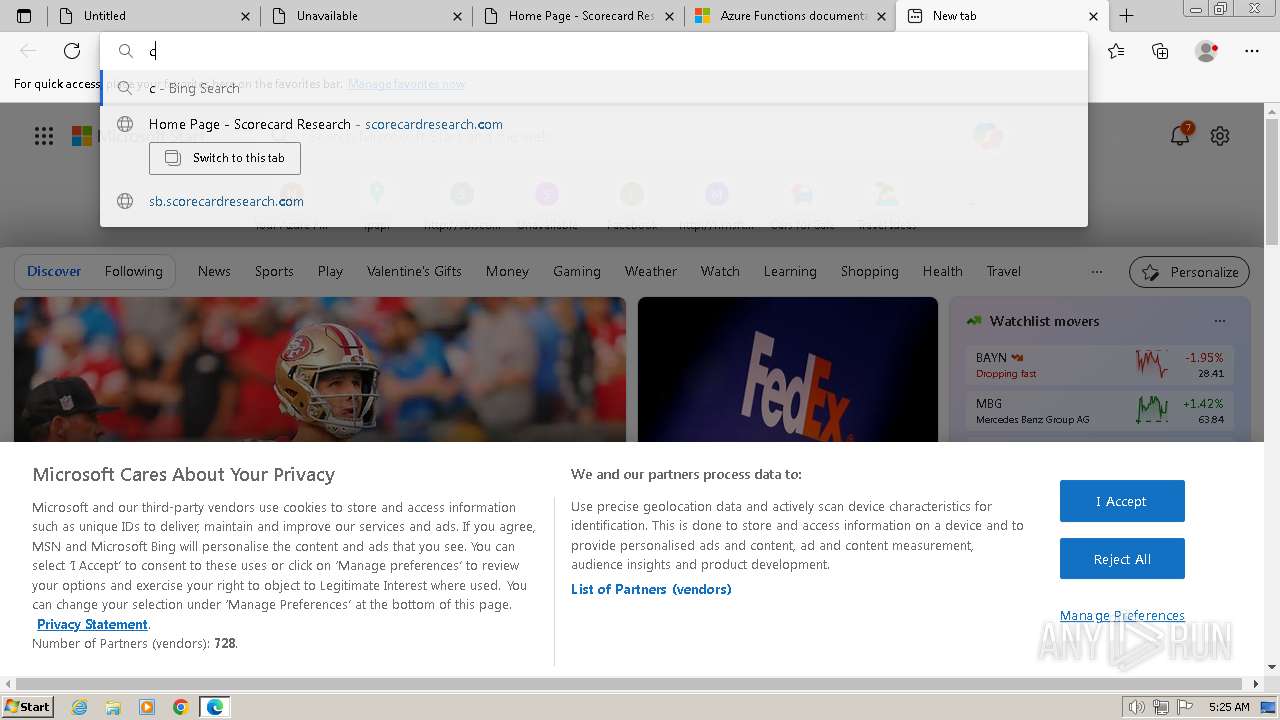Click Reject All on privacy banner
Viewport: 1280px width, 720px height.
pos(1122,559)
